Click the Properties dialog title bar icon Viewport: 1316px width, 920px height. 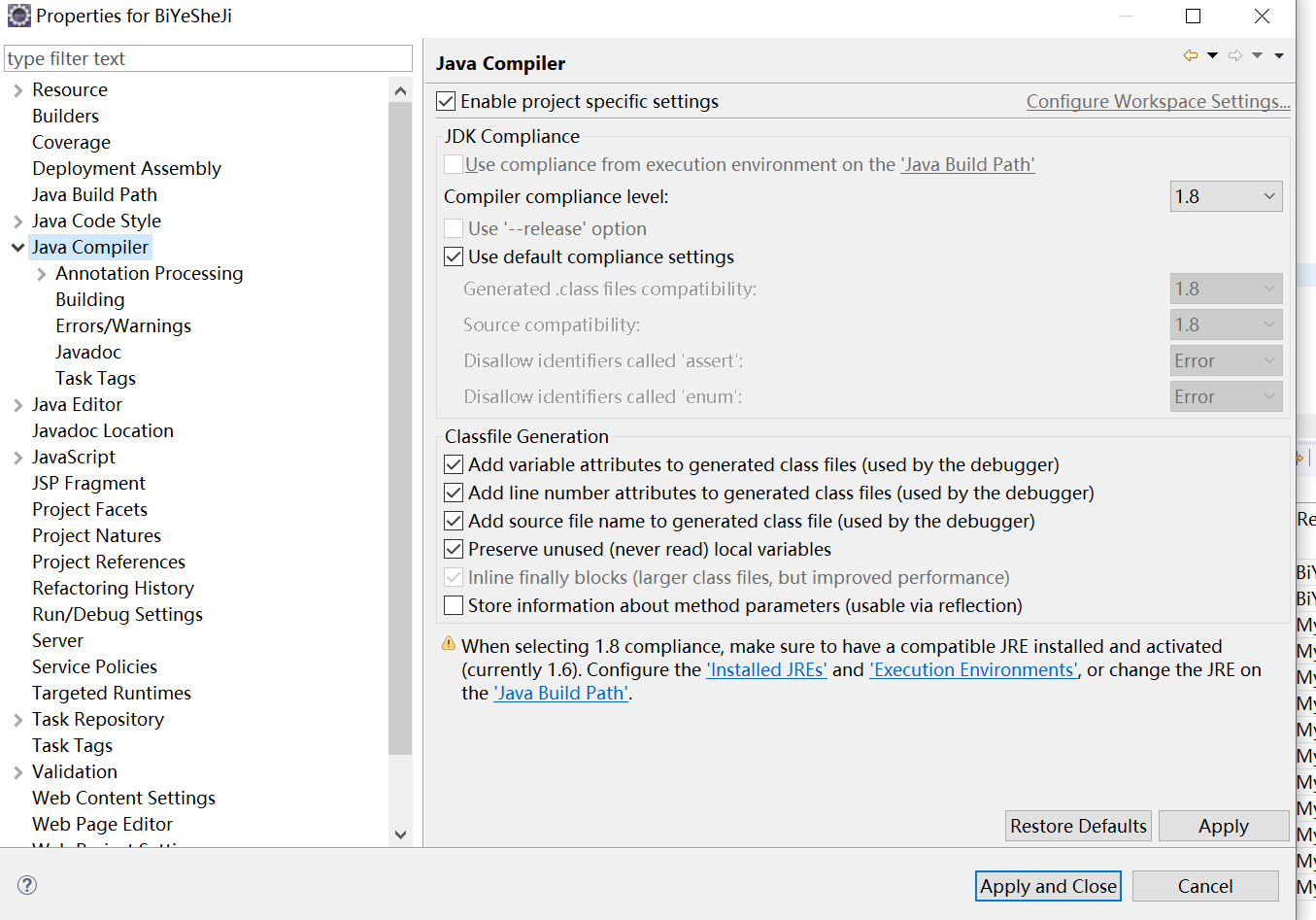coord(19,16)
